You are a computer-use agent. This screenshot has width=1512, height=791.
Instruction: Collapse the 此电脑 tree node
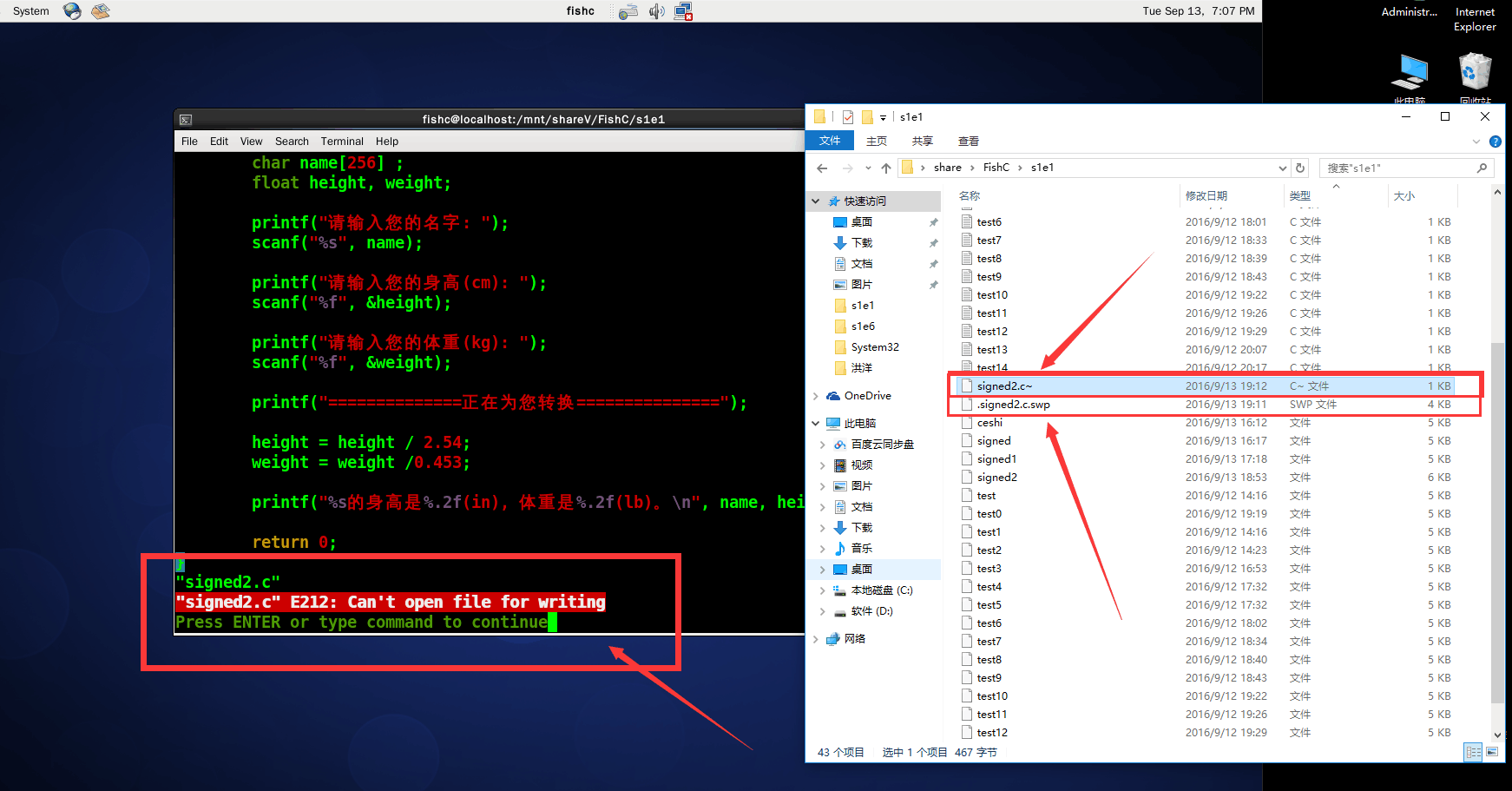click(x=816, y=424)
